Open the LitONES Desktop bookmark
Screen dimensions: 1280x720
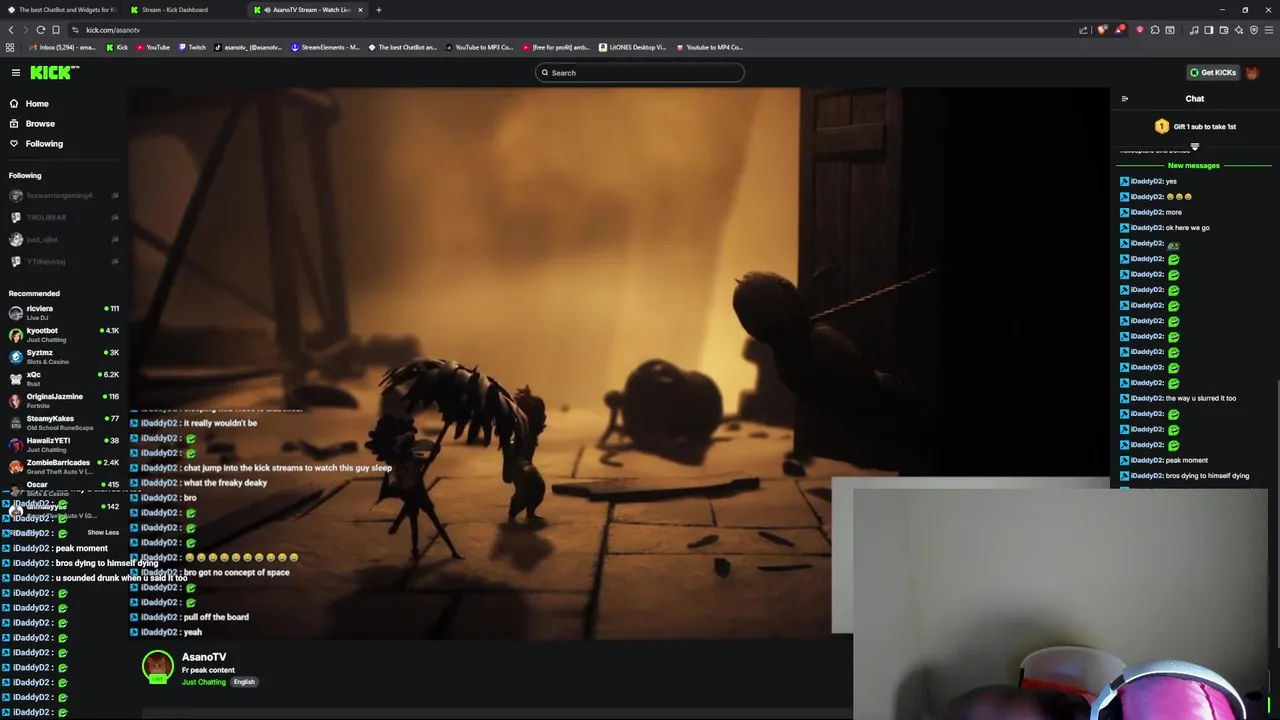(633, 47)
